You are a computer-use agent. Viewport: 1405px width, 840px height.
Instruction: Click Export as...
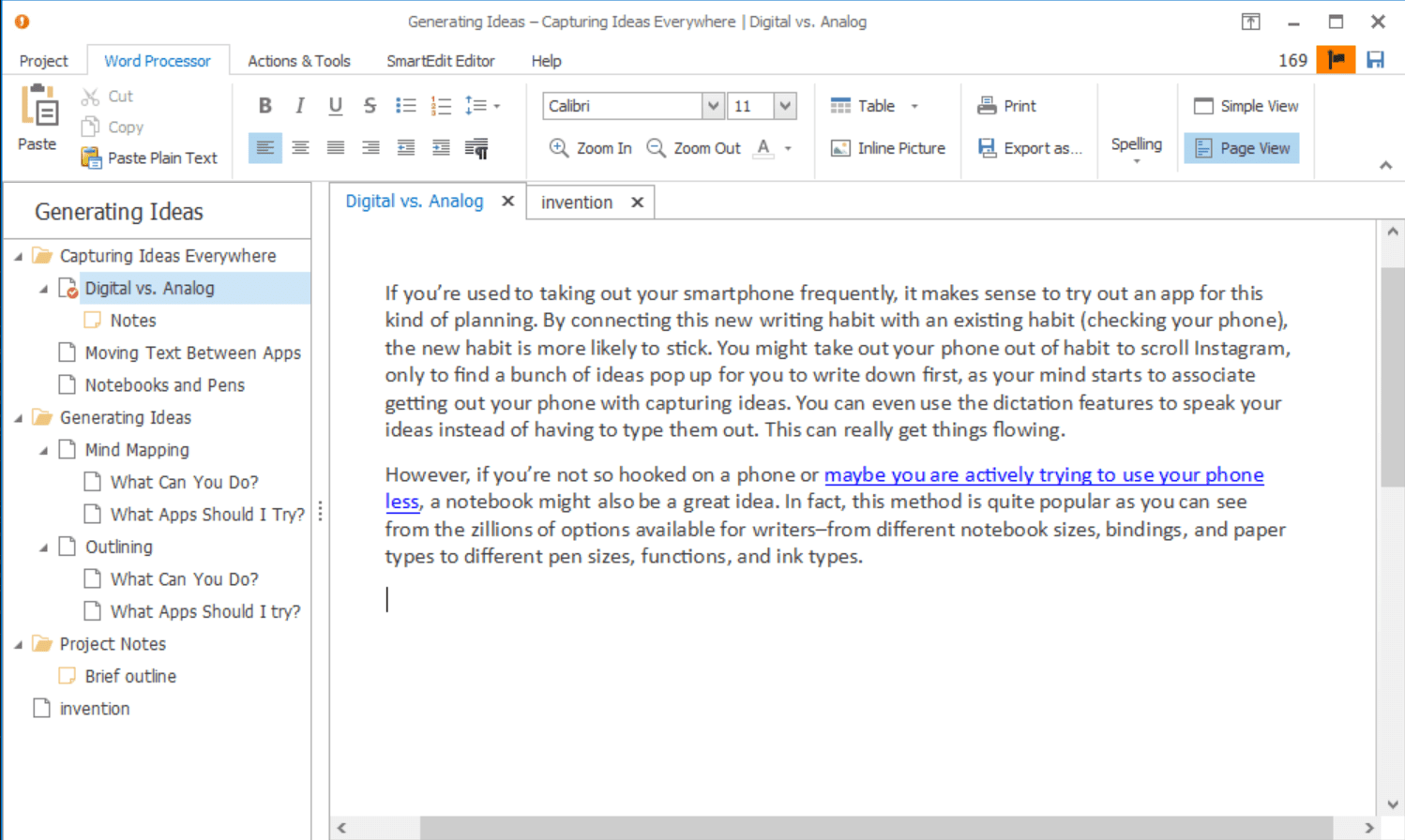(x=1030, y=148)
